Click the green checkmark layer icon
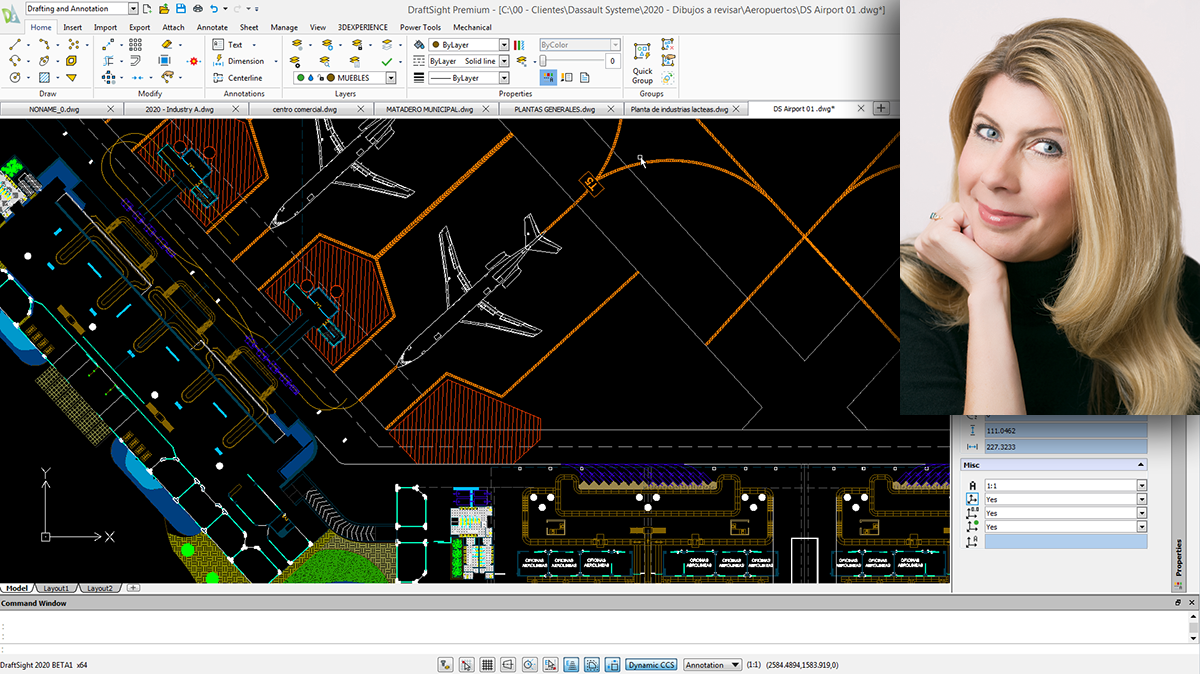1200x674 pixels. click(x=386, y=61)
